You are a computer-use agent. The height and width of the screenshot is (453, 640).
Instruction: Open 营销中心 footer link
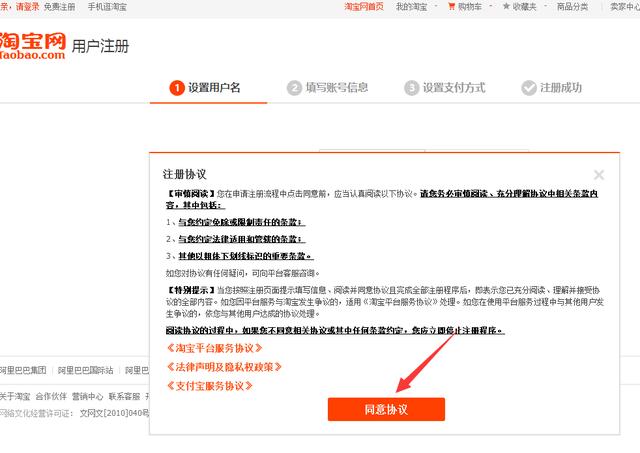[x=87, y=396]
